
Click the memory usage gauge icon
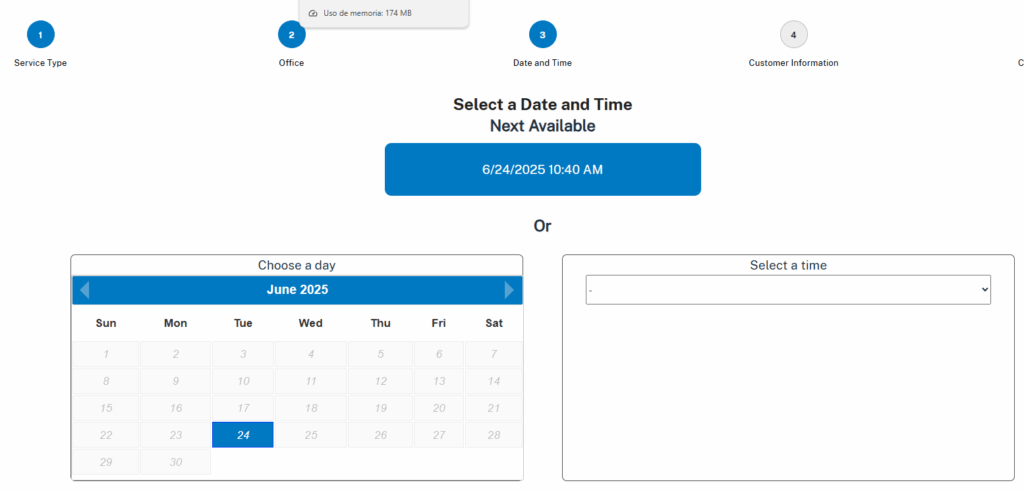[313, 13]
